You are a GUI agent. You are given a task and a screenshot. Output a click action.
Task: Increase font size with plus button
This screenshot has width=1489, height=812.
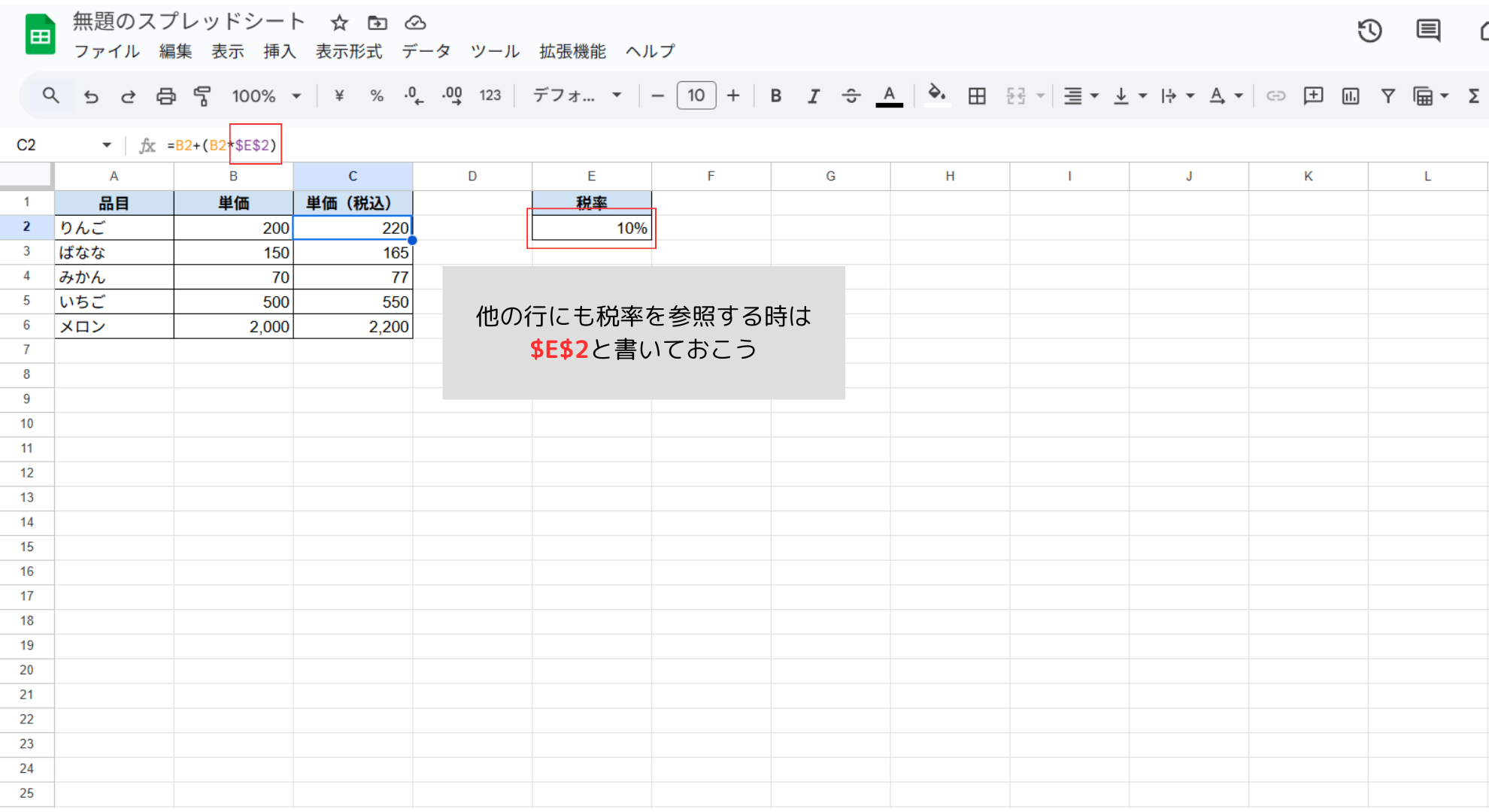pos(733,96)
